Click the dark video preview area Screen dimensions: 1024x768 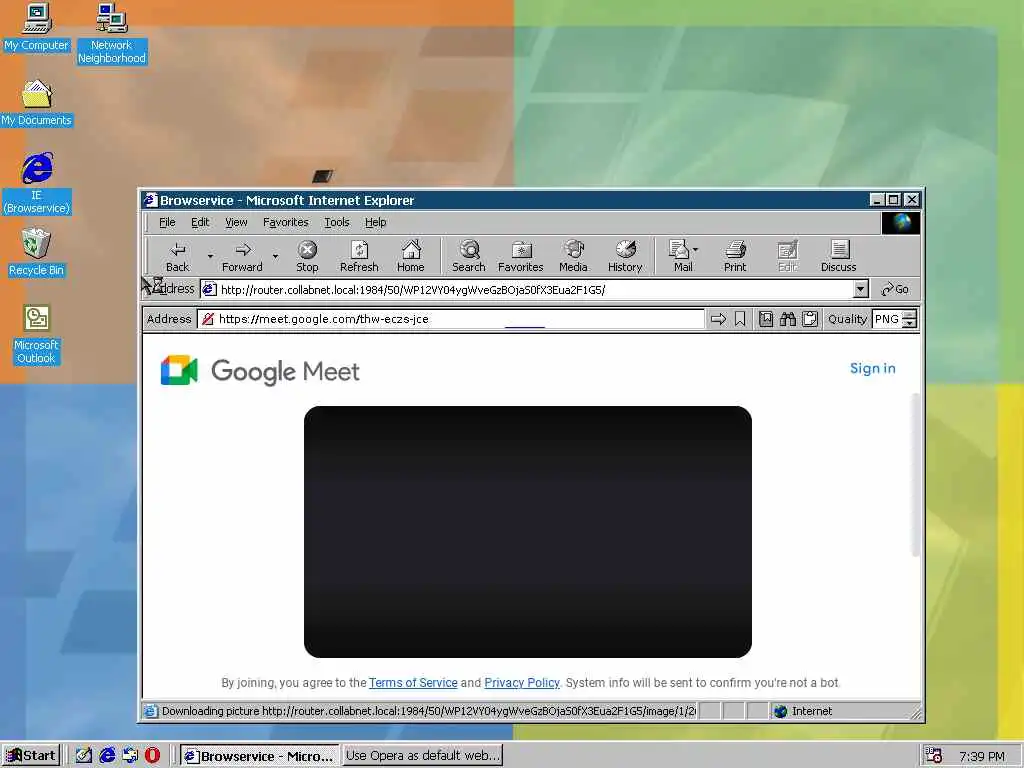click(x=528, y=532)
